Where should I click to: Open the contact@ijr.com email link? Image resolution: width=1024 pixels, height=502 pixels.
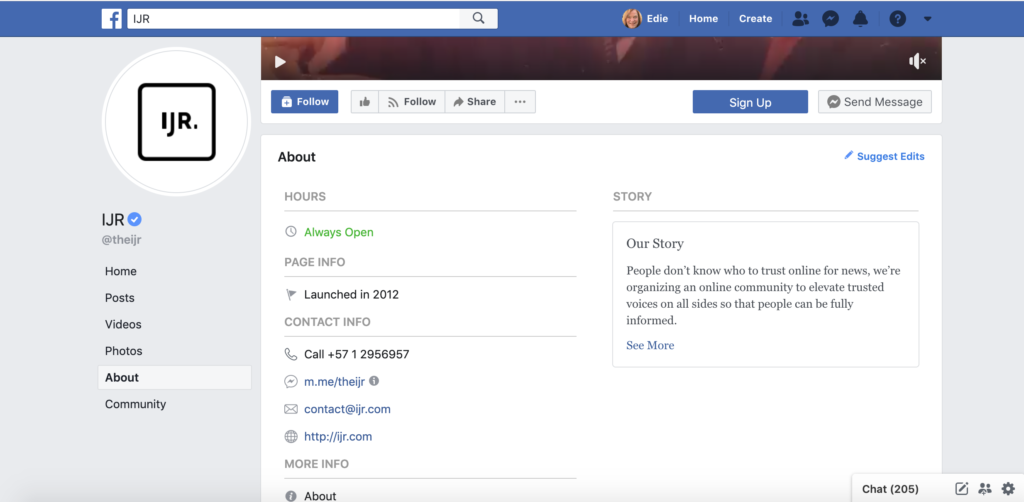pos(347,409)
